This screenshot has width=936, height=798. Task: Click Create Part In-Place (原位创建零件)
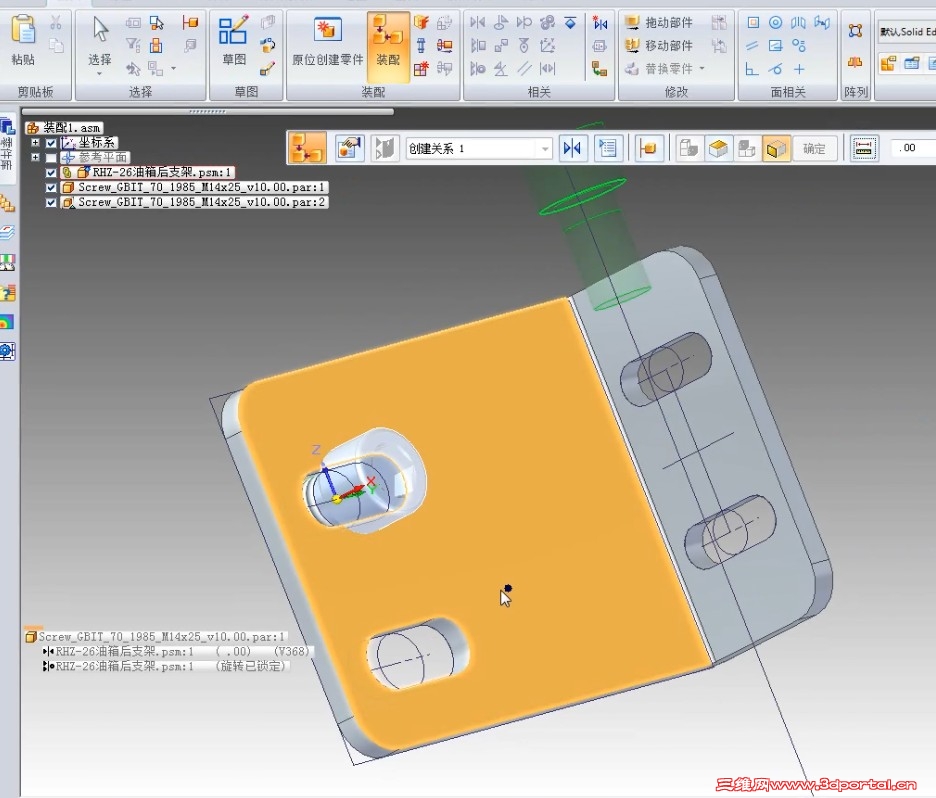click(327, 41)
